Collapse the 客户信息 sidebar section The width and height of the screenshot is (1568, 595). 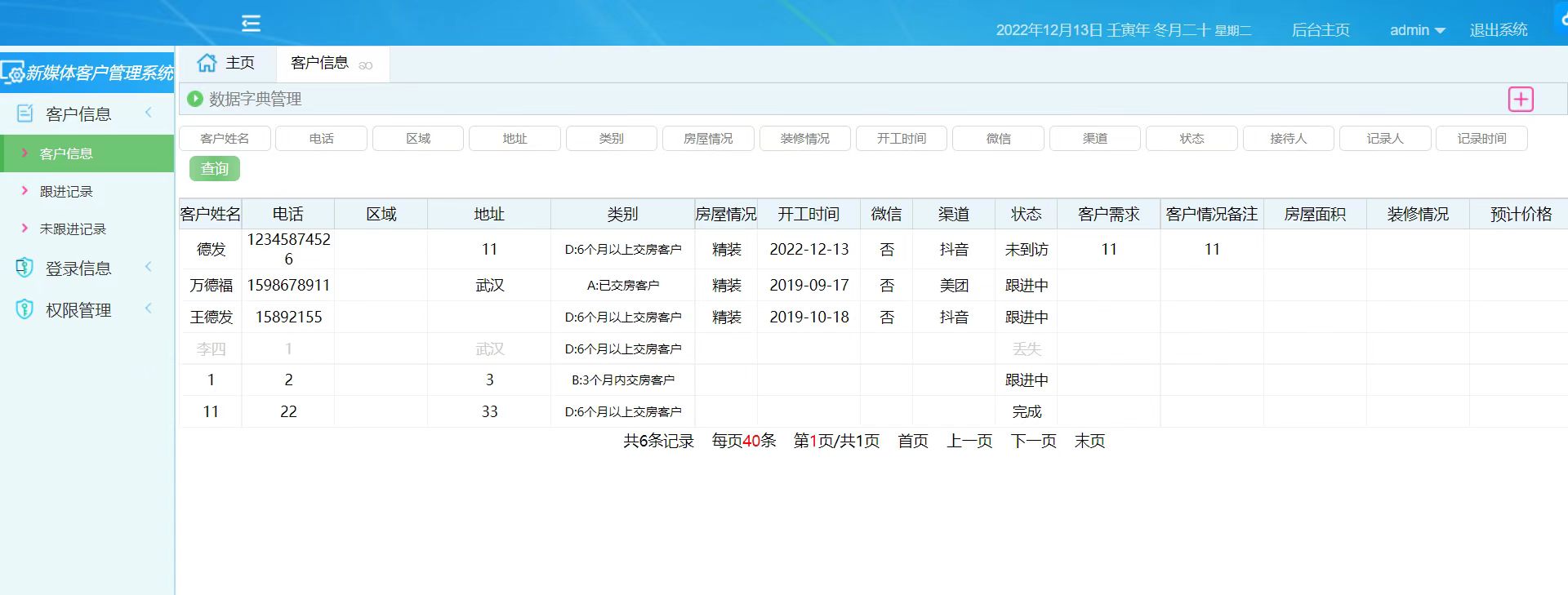point(149,113)
